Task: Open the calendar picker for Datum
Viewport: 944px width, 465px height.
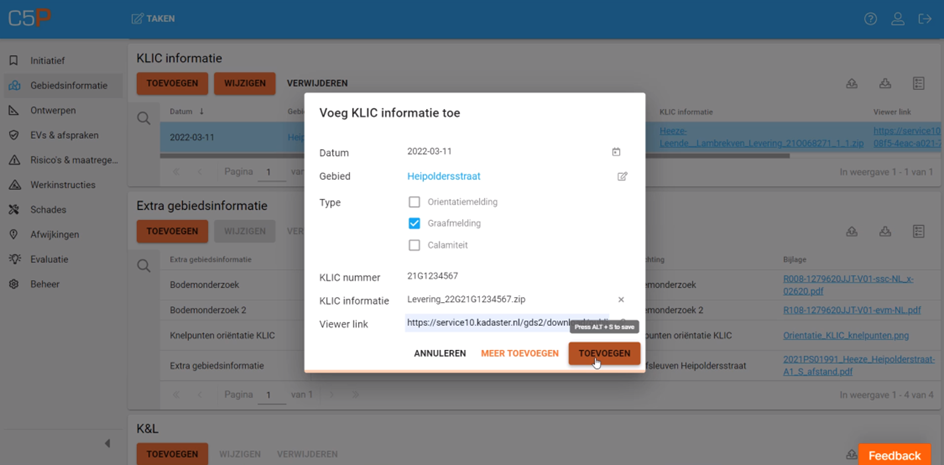Action: click(x=616, y=152)
